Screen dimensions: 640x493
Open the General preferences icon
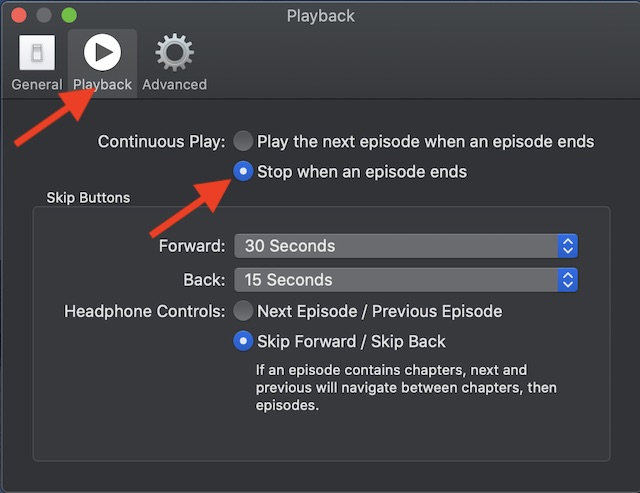pyautogui.click(x=37, y=52)
